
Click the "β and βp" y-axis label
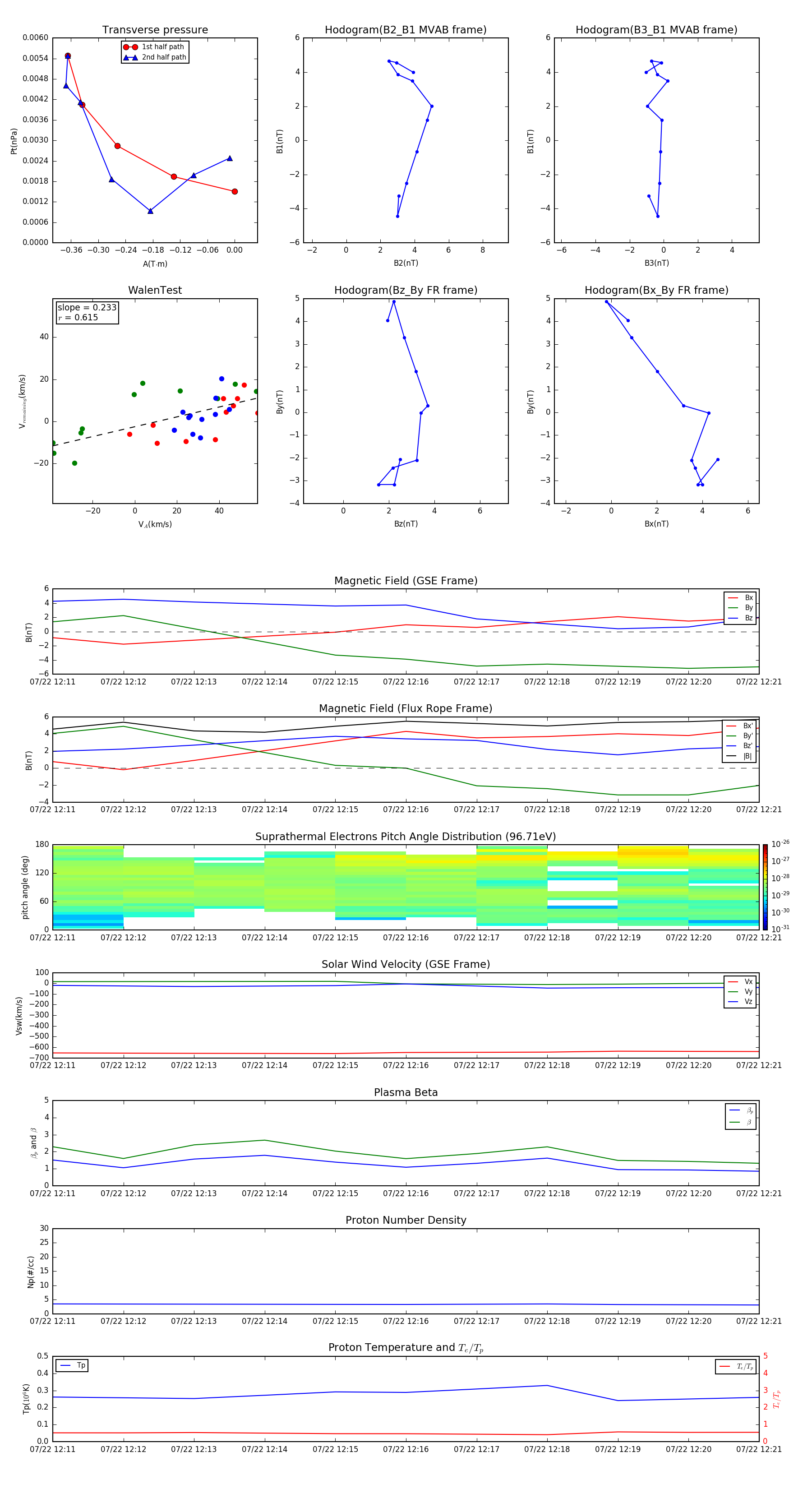pyautogui.click(x=34, y=1143)
